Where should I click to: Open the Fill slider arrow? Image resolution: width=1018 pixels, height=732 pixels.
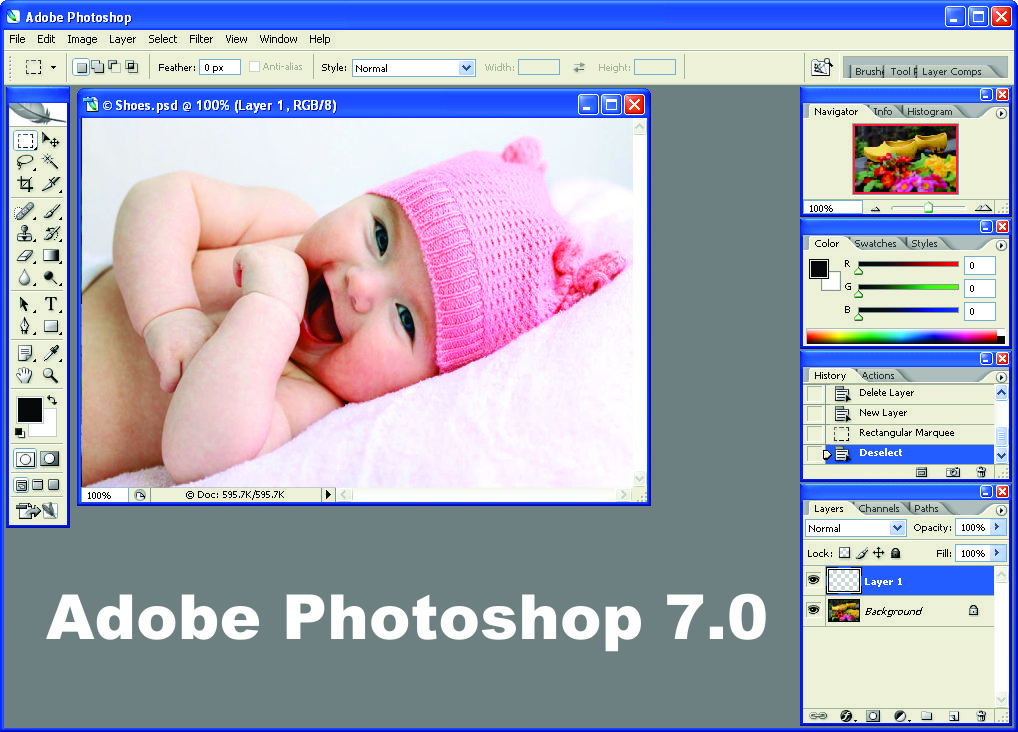point(999,553)
